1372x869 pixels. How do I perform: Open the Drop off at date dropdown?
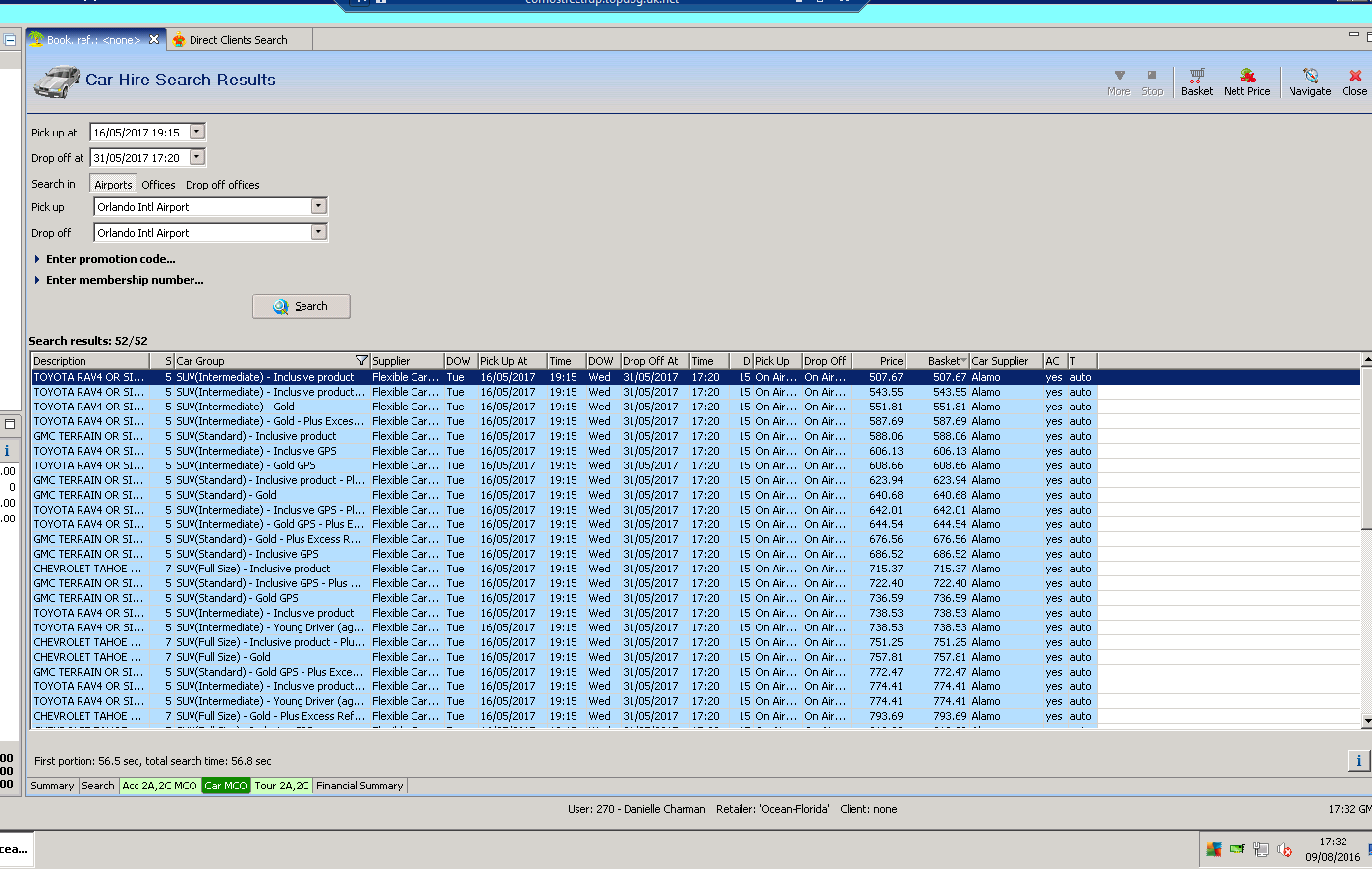coord(197,157)
